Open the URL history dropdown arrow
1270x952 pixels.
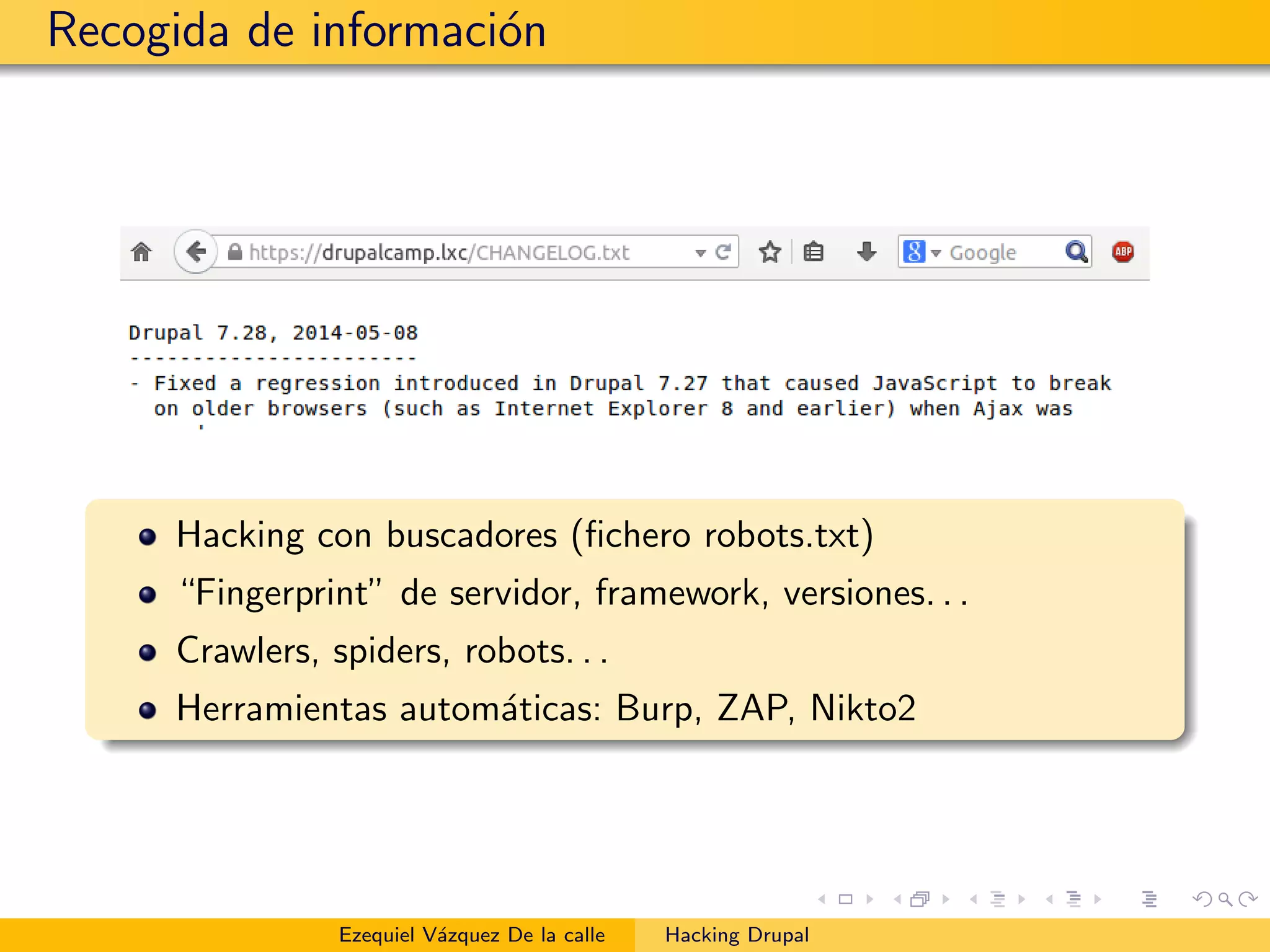tap(700, 253)
